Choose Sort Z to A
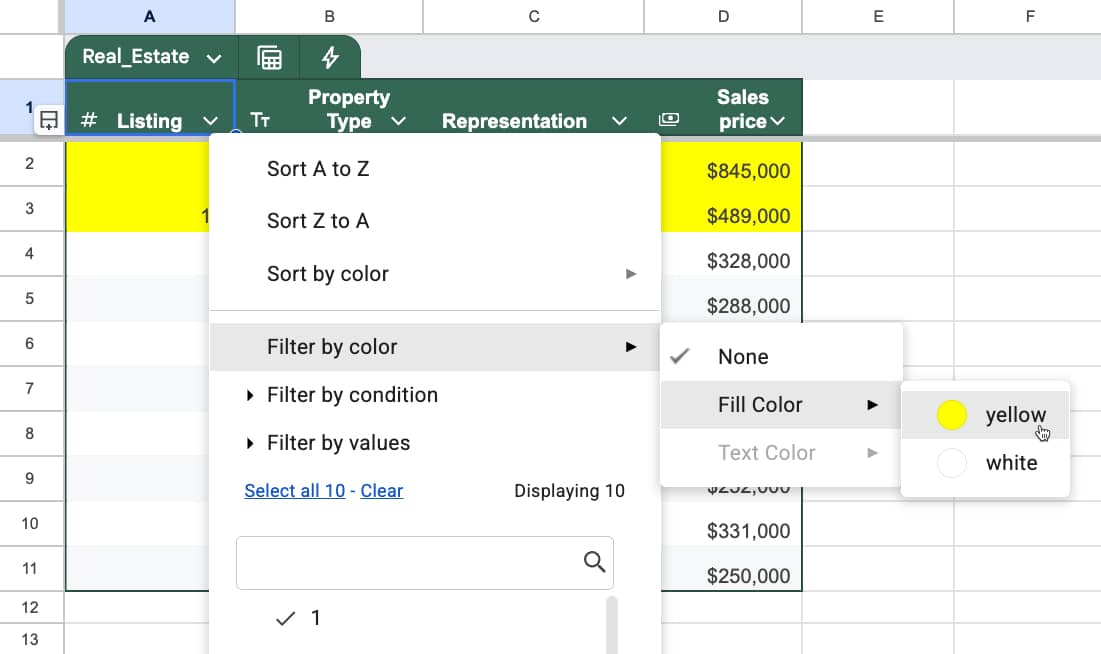 [435, 221]
